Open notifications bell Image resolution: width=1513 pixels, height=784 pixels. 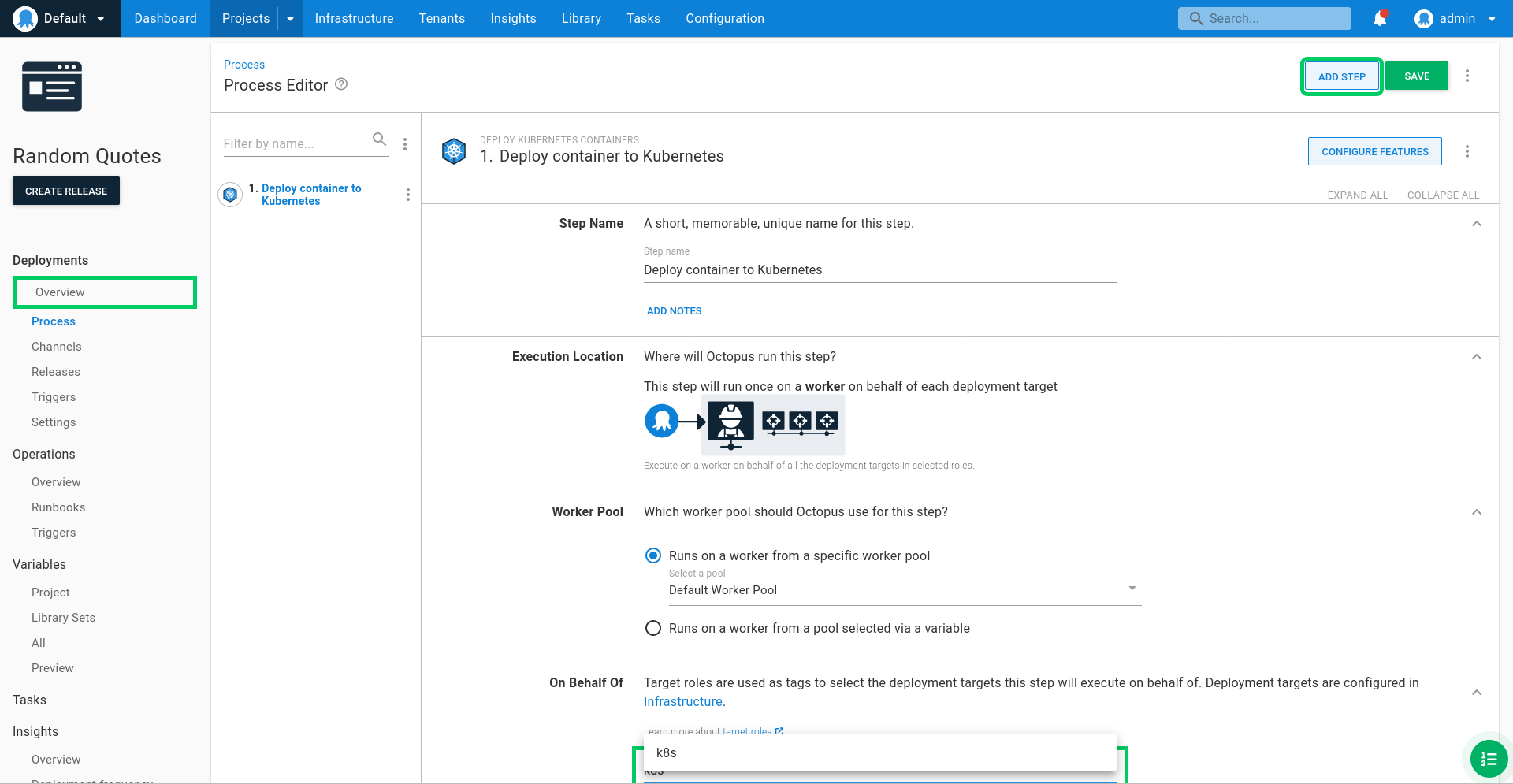click(x=1380, y=18)
